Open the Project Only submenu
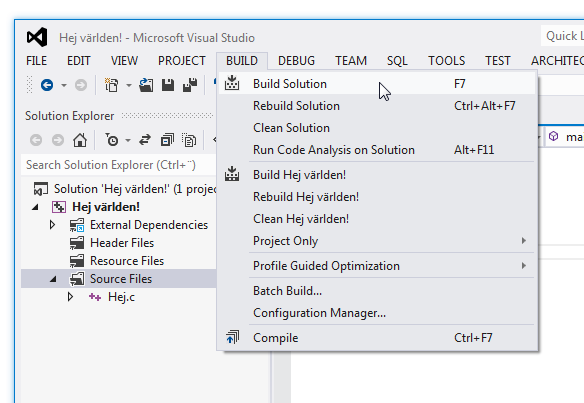Viewport: 584px width, 403px height. tap(376, 241)
